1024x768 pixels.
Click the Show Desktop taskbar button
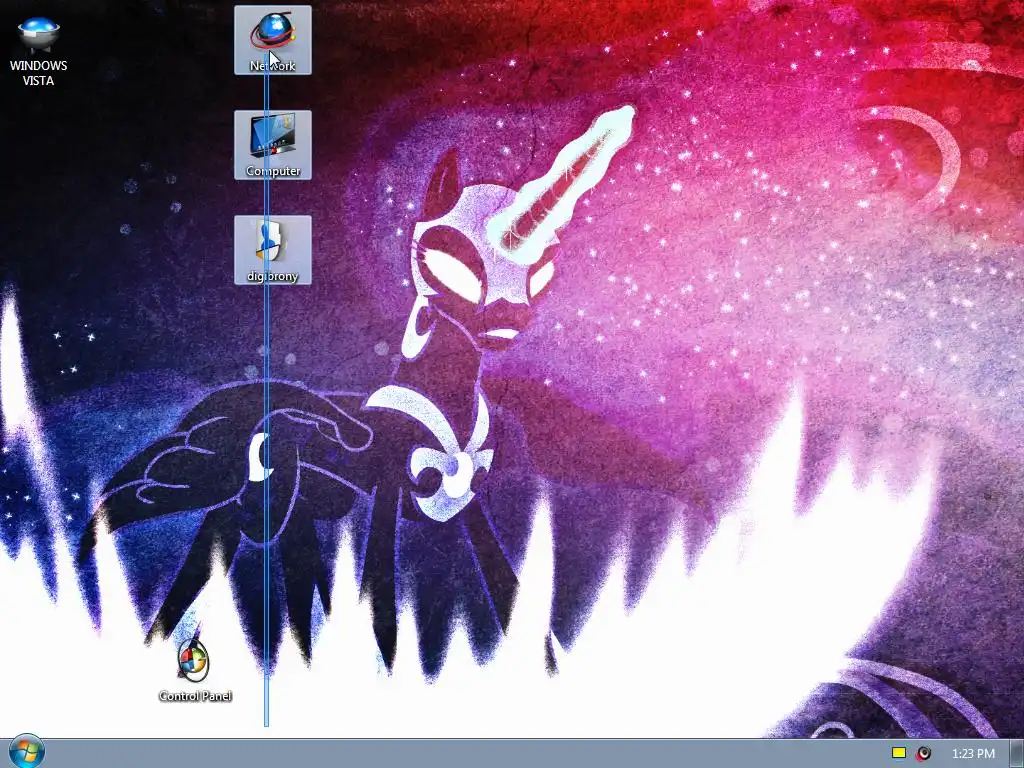coord(1016,754)
